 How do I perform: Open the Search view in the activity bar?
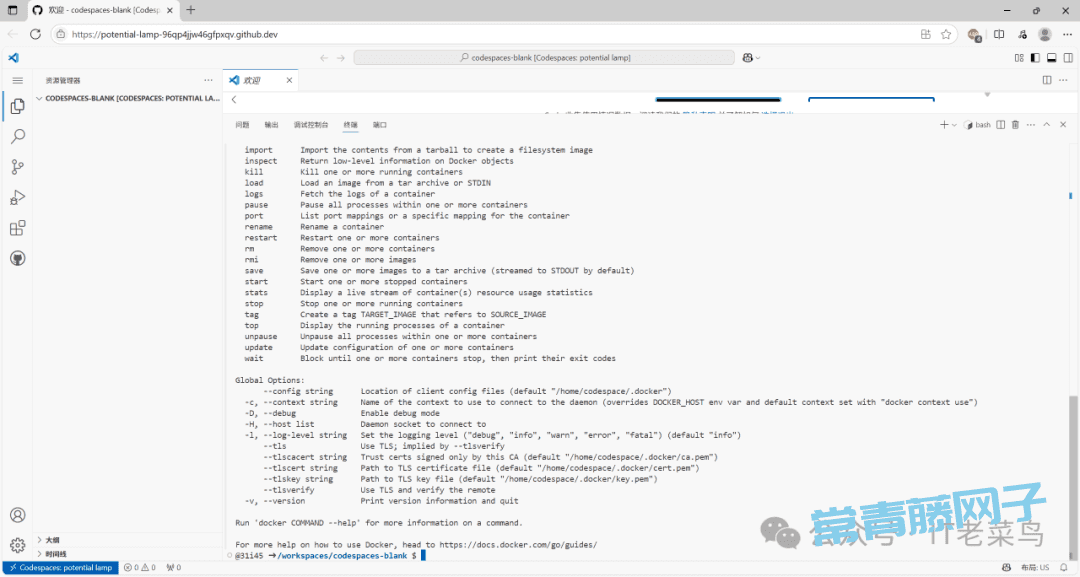[x=18, y=136]
